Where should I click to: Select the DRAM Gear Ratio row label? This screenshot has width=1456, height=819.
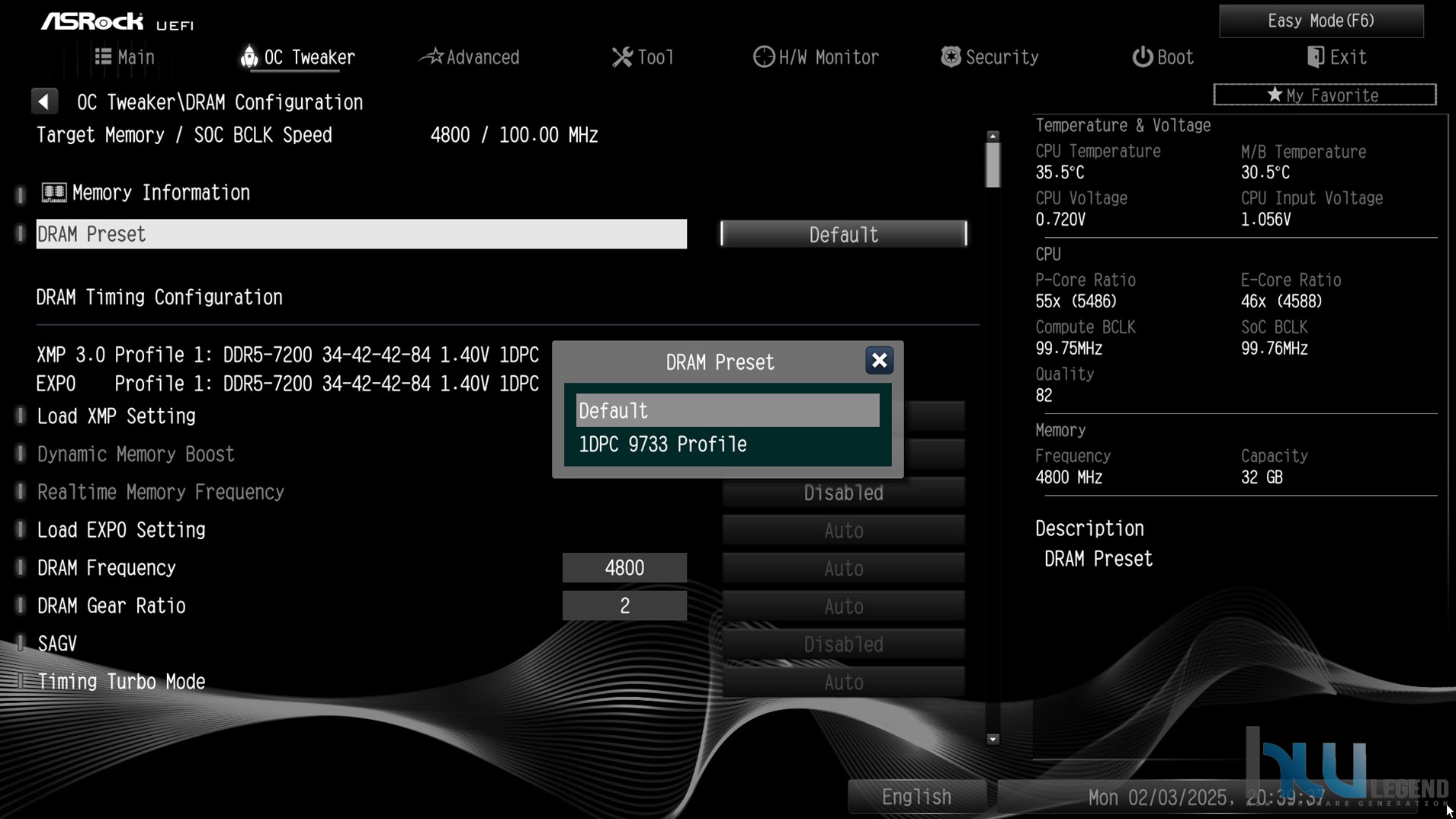[111, 606]
